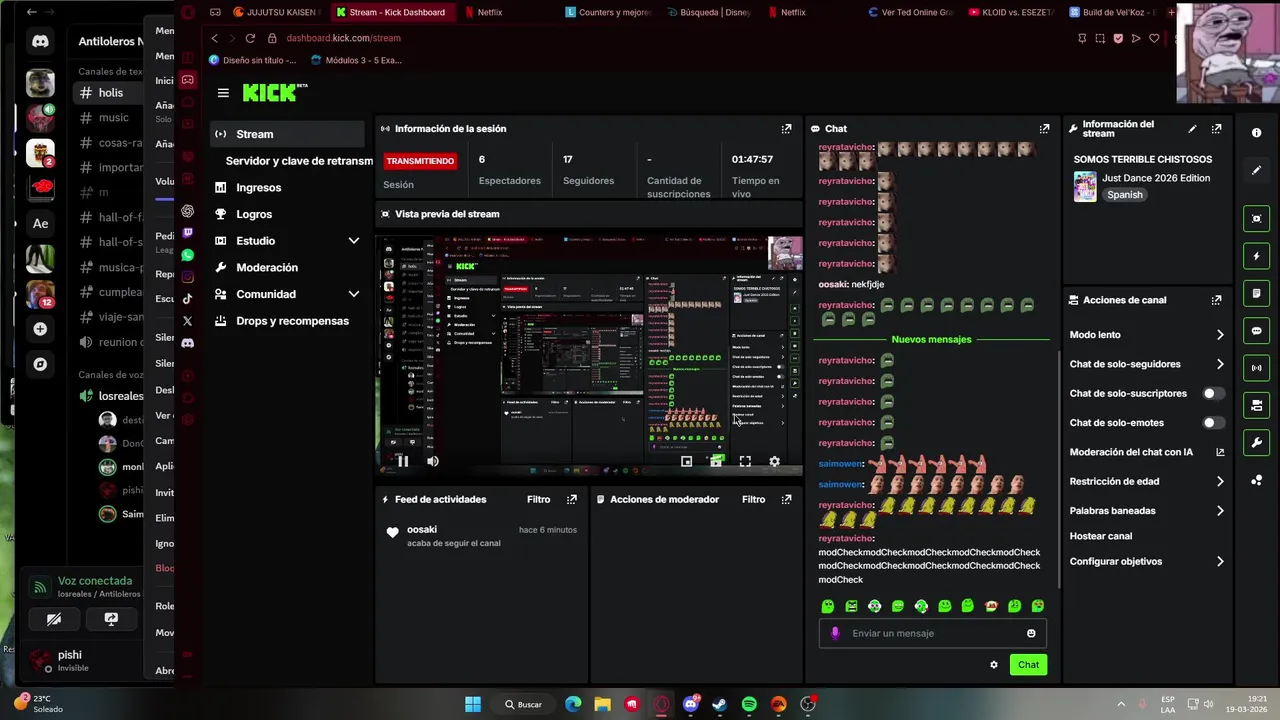The image size is (1280, 720).
Task: Pop out the Chat panel
Action: (1044, 128)
